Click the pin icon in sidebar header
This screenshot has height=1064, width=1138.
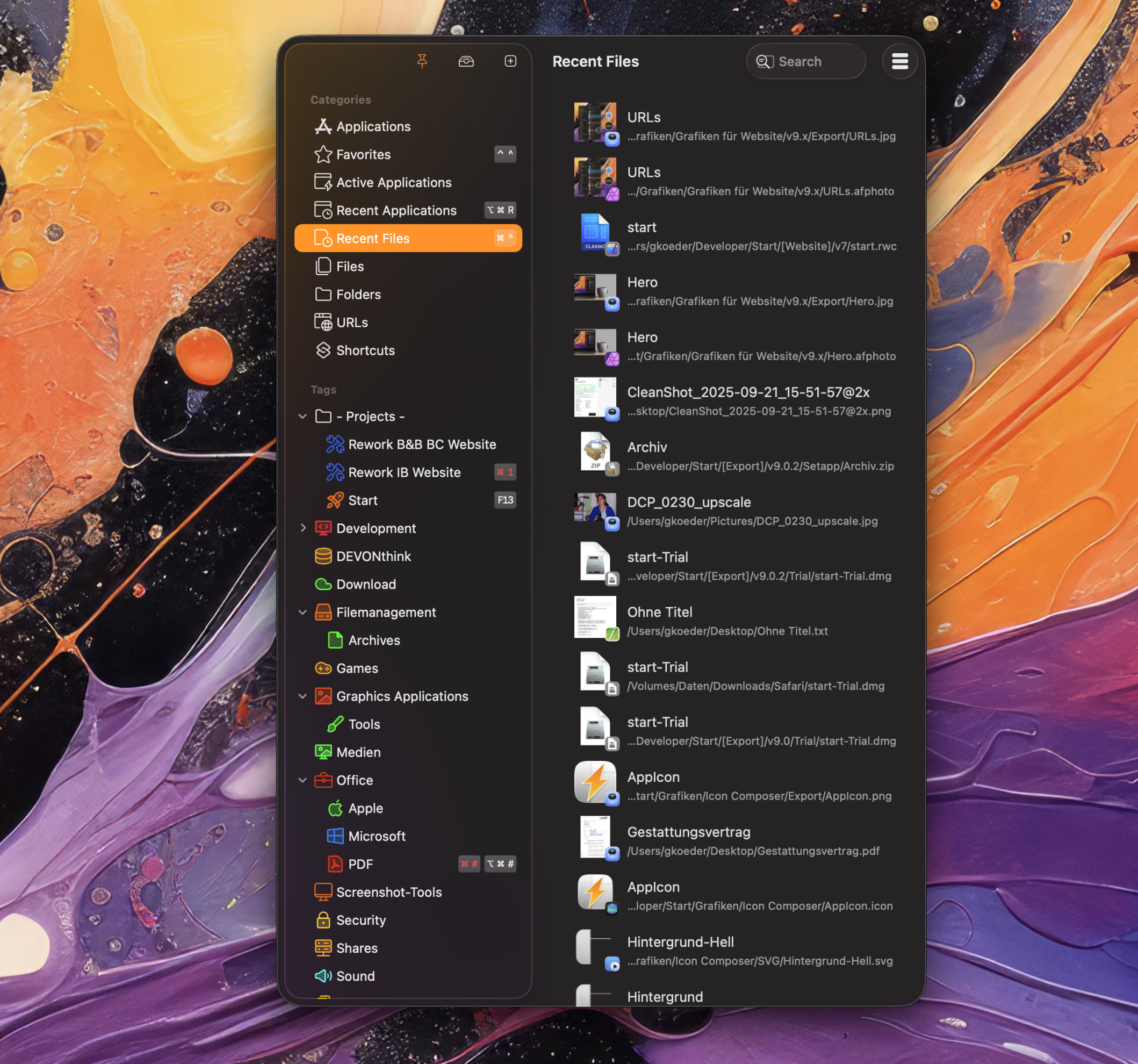[x=422, y=61]
